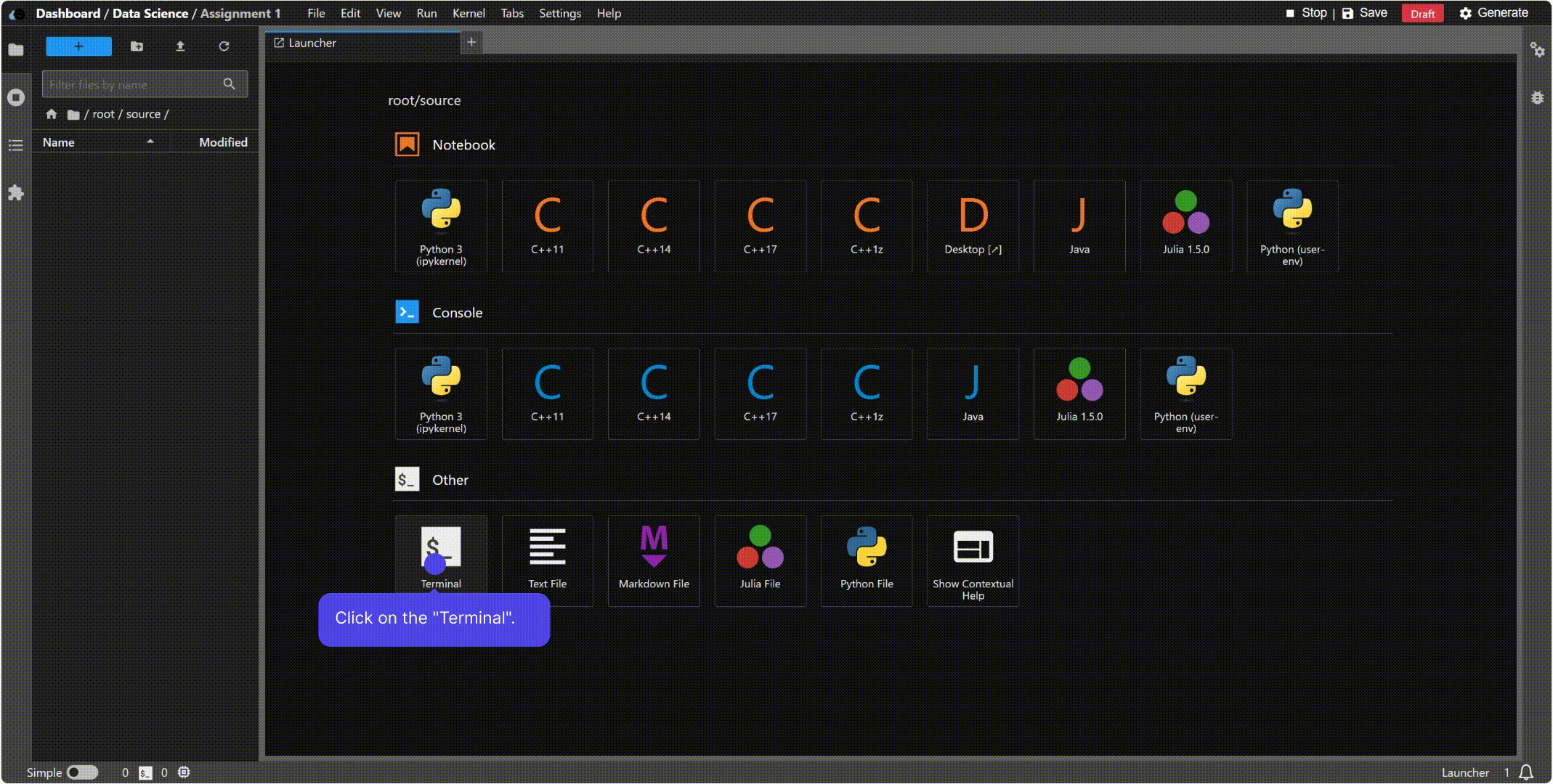Open the Kernel menu
Viewport: 1553px width, 784px height.
tap(469, 13)
